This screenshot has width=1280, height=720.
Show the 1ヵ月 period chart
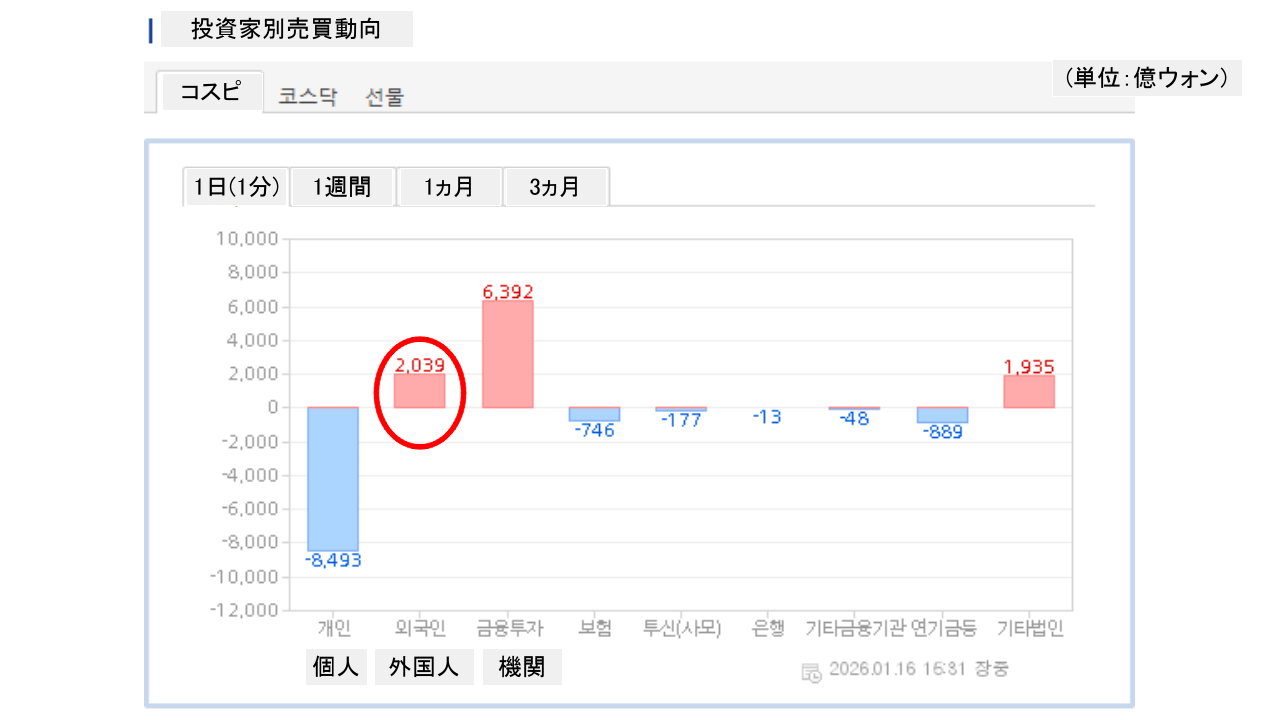(x=449, y=187)
